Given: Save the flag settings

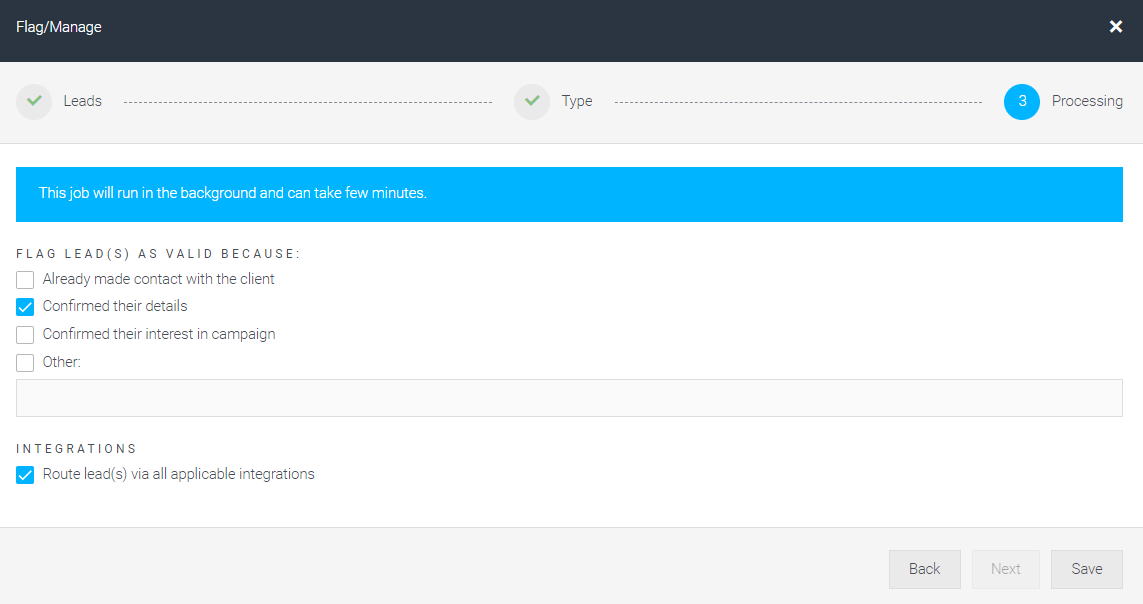Looking at the screenshot, I should [1086, 569].
